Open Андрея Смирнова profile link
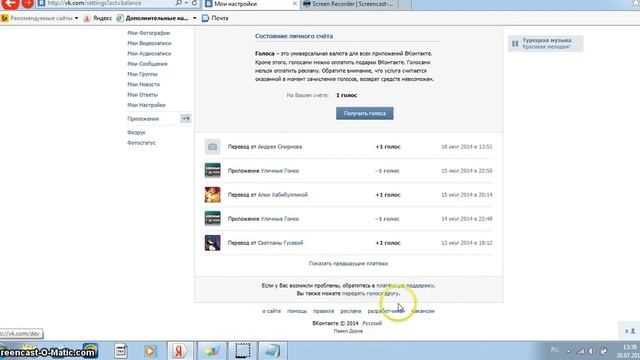This screenshot has width=640, height=360. (x=280, y=147)
